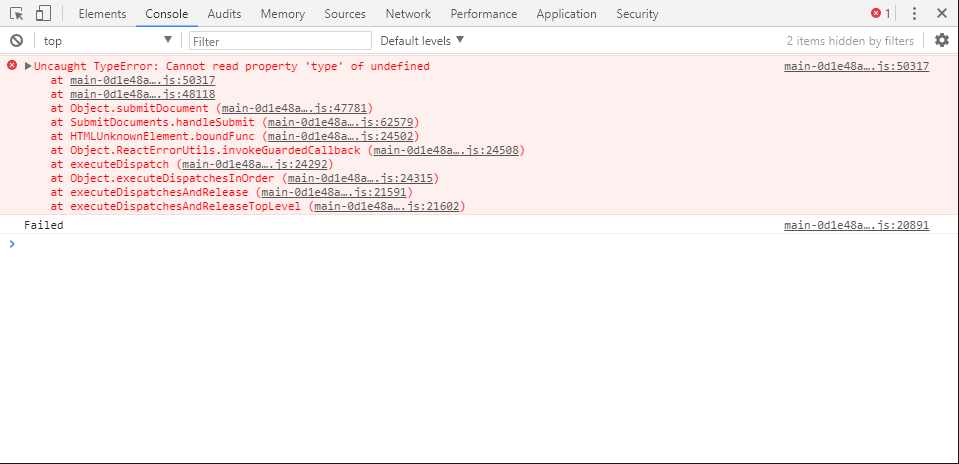959x464 pixels.
Task: Open stack frame link js:48118
Action: 143,94
